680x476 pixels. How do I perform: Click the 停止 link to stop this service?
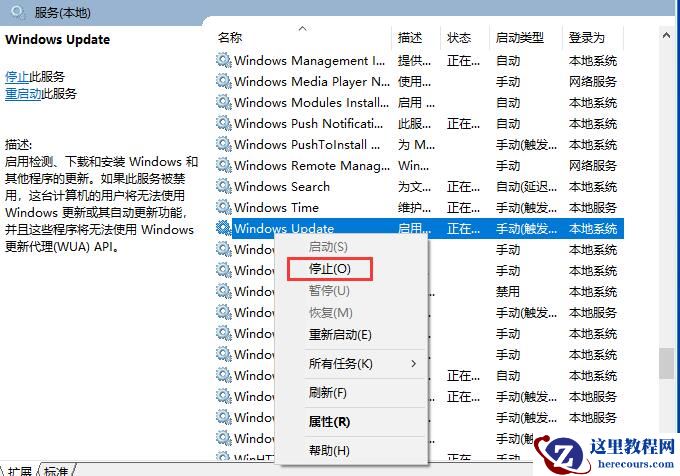click(x=17, y=77)
